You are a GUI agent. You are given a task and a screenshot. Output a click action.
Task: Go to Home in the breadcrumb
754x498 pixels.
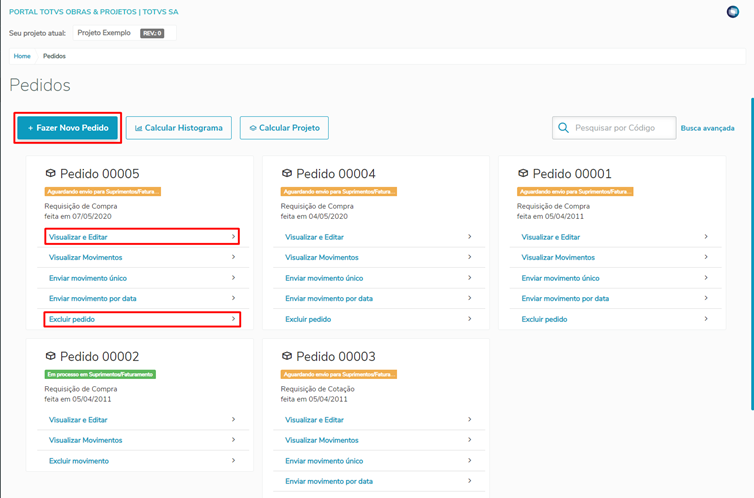tap(22, 56)
